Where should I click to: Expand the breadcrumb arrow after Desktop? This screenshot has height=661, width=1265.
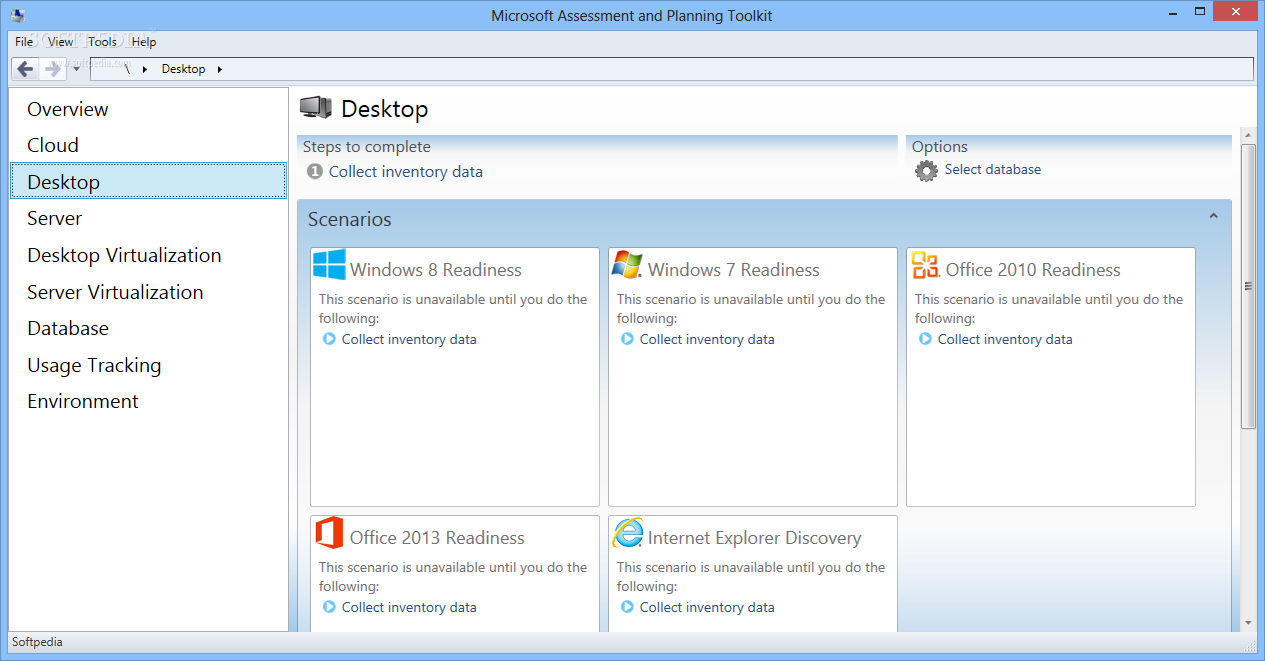[220, 69]
